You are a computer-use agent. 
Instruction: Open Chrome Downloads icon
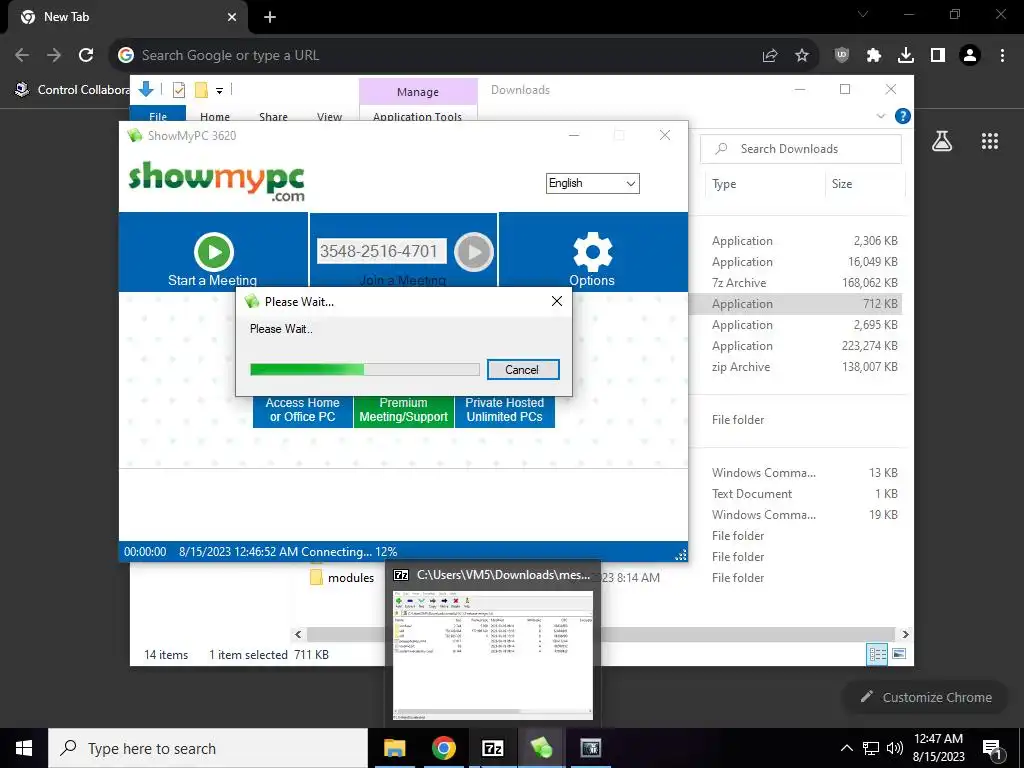click(x=906, y=56)
